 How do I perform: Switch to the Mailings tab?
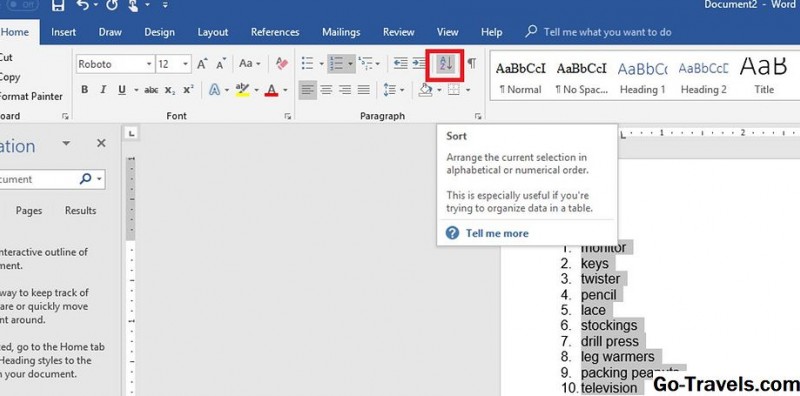click(341, 32)
